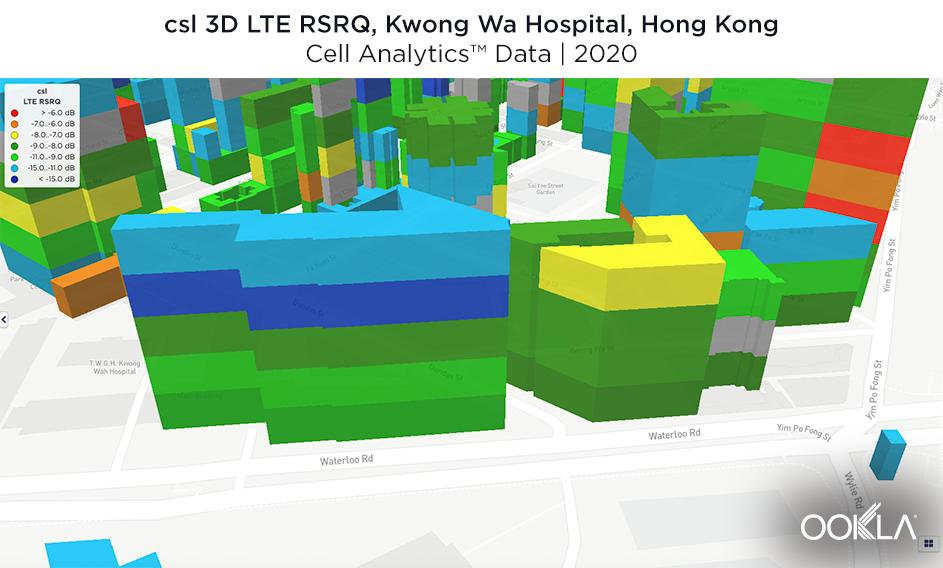This screenshot has width=943, height=568.
Task: Click the "Wylie Rd" street label
Action: (x=853, y=490)
